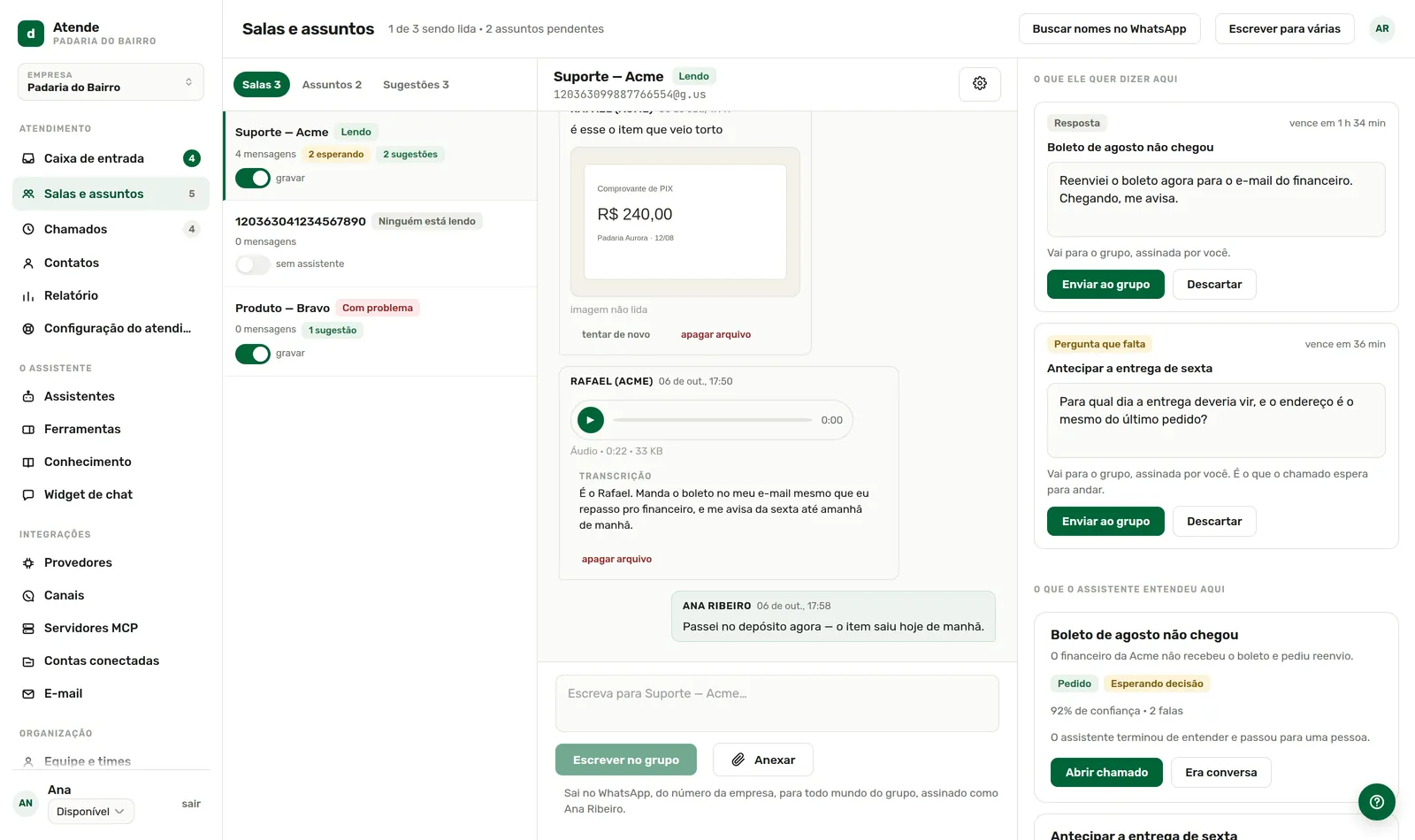Discard the Antecipar a entrega question suggestion
Image resolution: width=1415 pixels, height=840 pixels.
point(1214,521)
